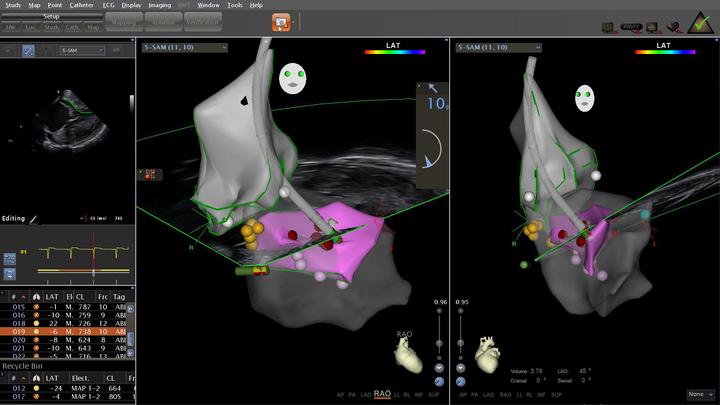
Task: Open the Catheter menu
Action: pyautogui.click(x=81, y=5)
